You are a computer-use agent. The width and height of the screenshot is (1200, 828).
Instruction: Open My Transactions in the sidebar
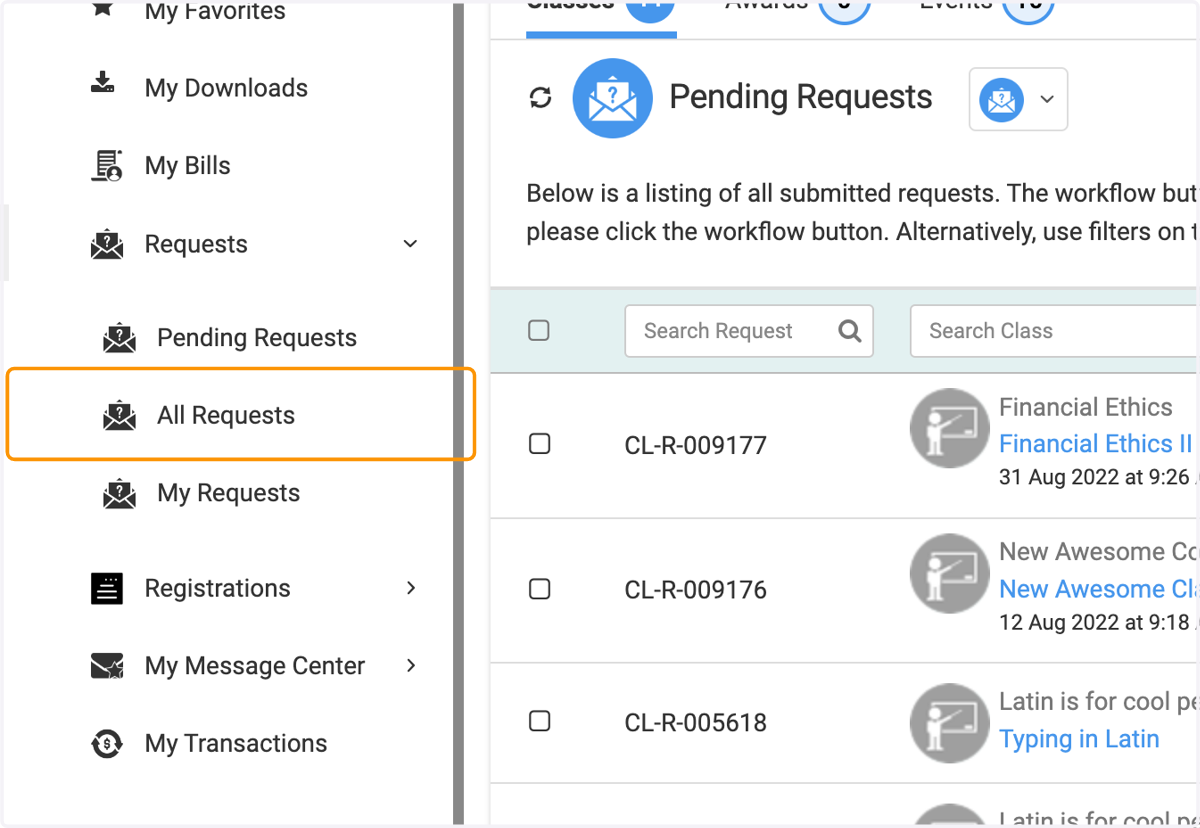(x=236, y=743)
